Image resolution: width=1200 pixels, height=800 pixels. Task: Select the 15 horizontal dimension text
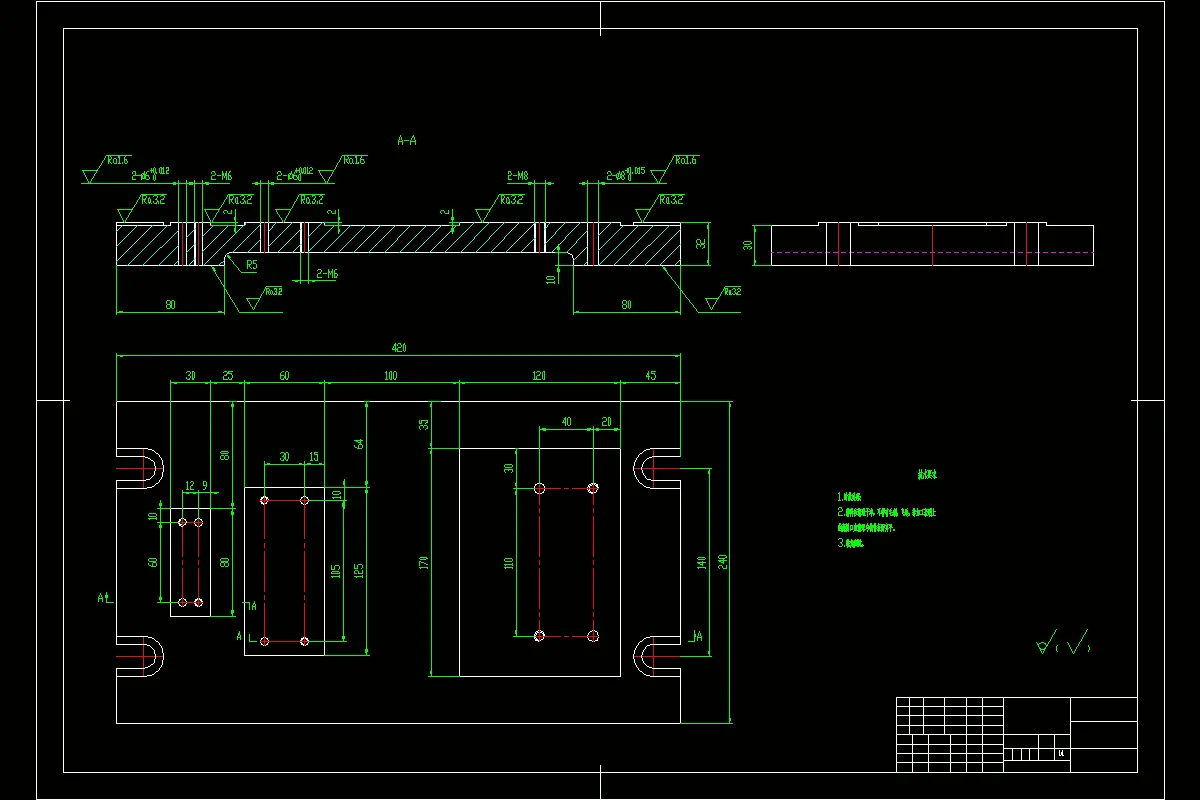click(x=315, y=457)
